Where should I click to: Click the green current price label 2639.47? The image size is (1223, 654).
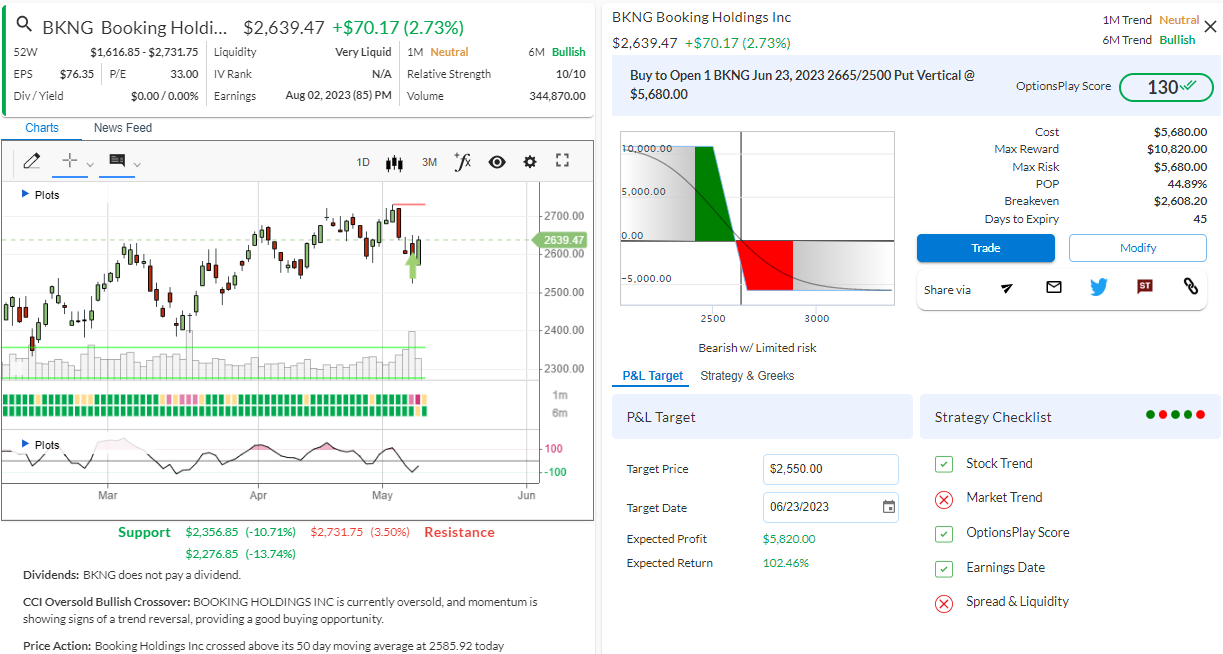(x=560, y=240)
